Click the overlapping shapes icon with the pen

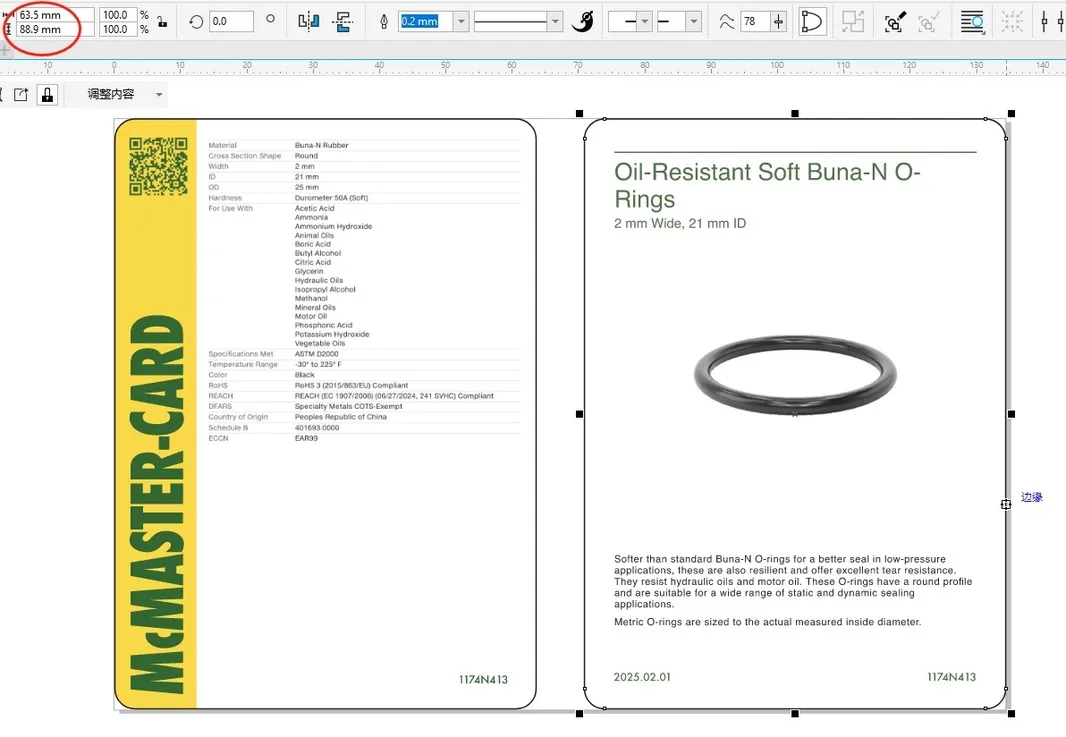pos(895,22)
